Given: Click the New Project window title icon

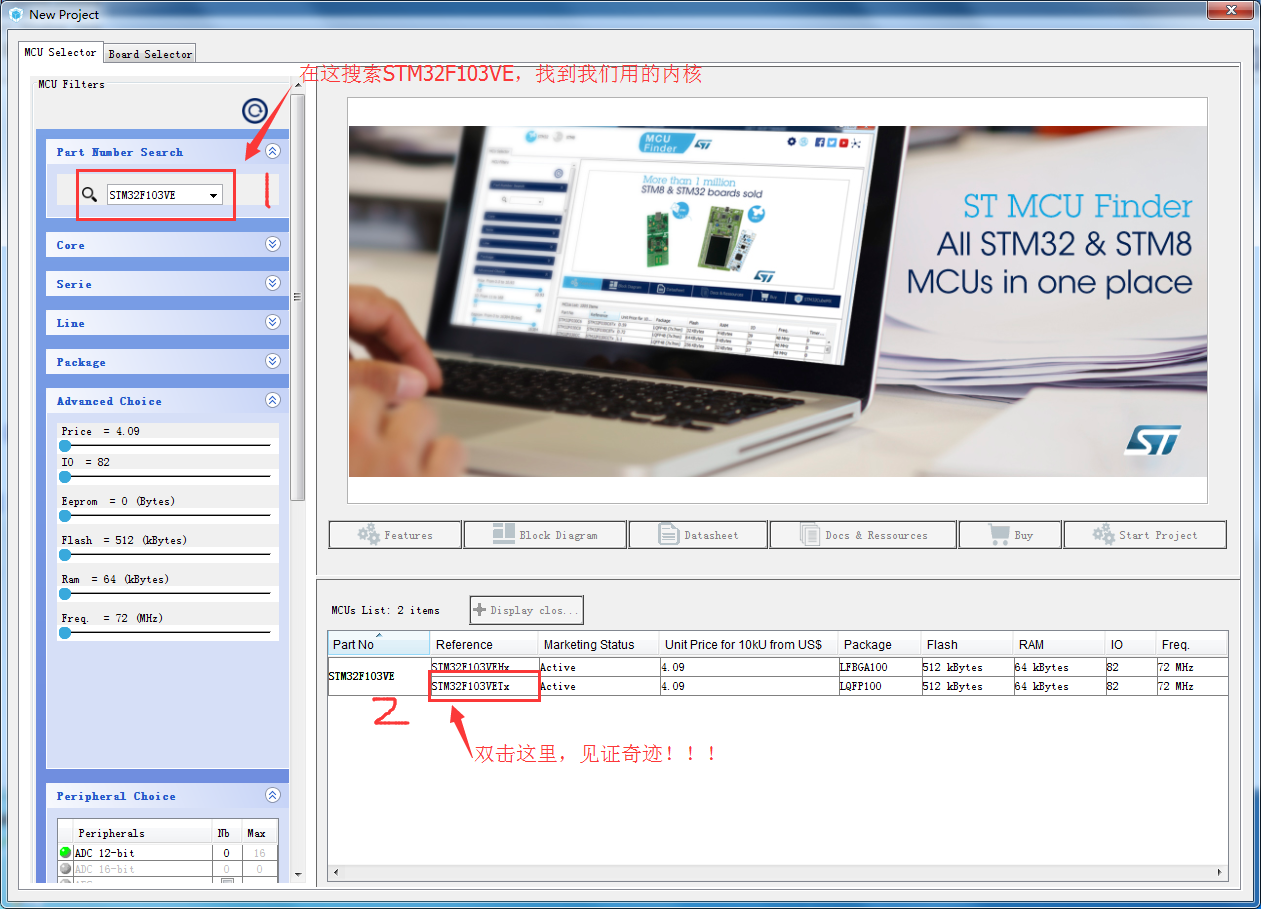Looking at the screenshot, I should 16,14.
